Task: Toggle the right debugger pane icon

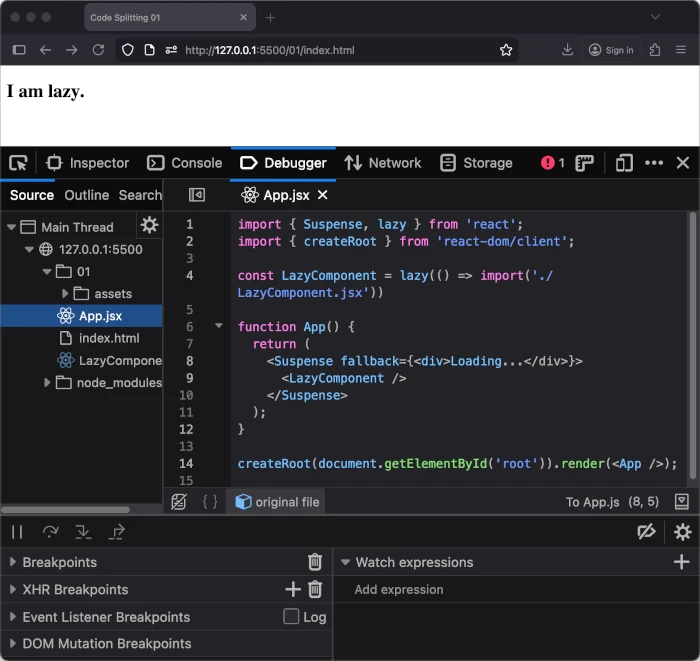Action: 681,502
